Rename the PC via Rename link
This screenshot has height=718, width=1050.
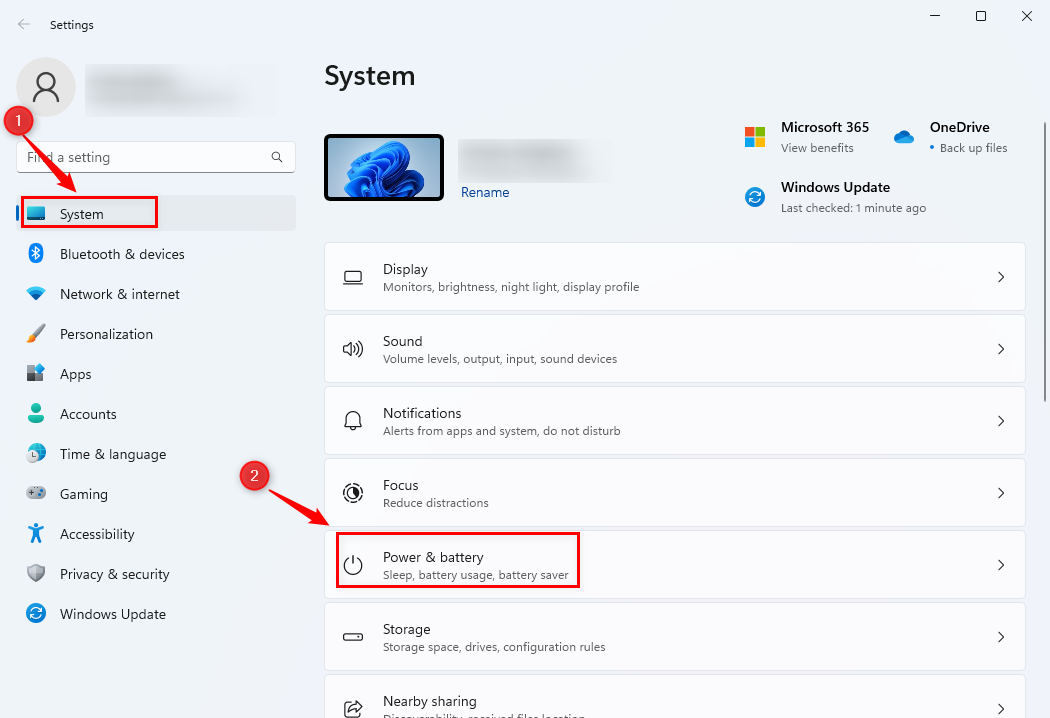pos(485,192)
